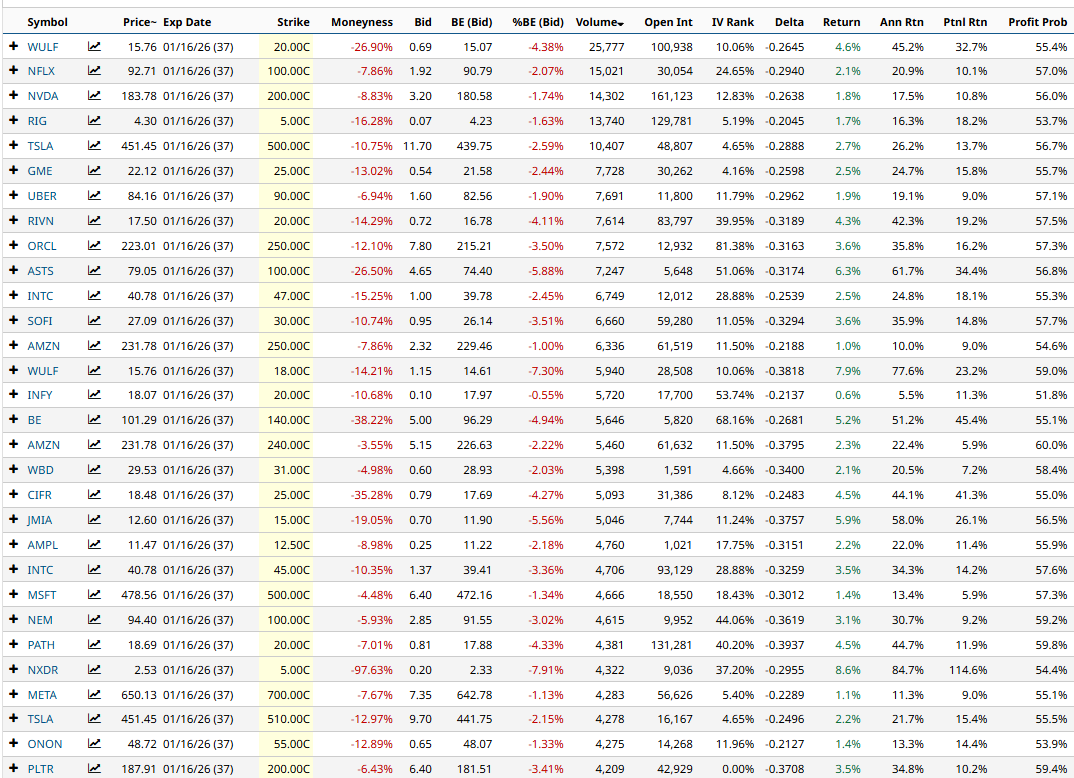Image resolution: width=1074 pixels, height=778 pixels.
Task: Sort by Delta column header
Action: click(x=789, y=22)
